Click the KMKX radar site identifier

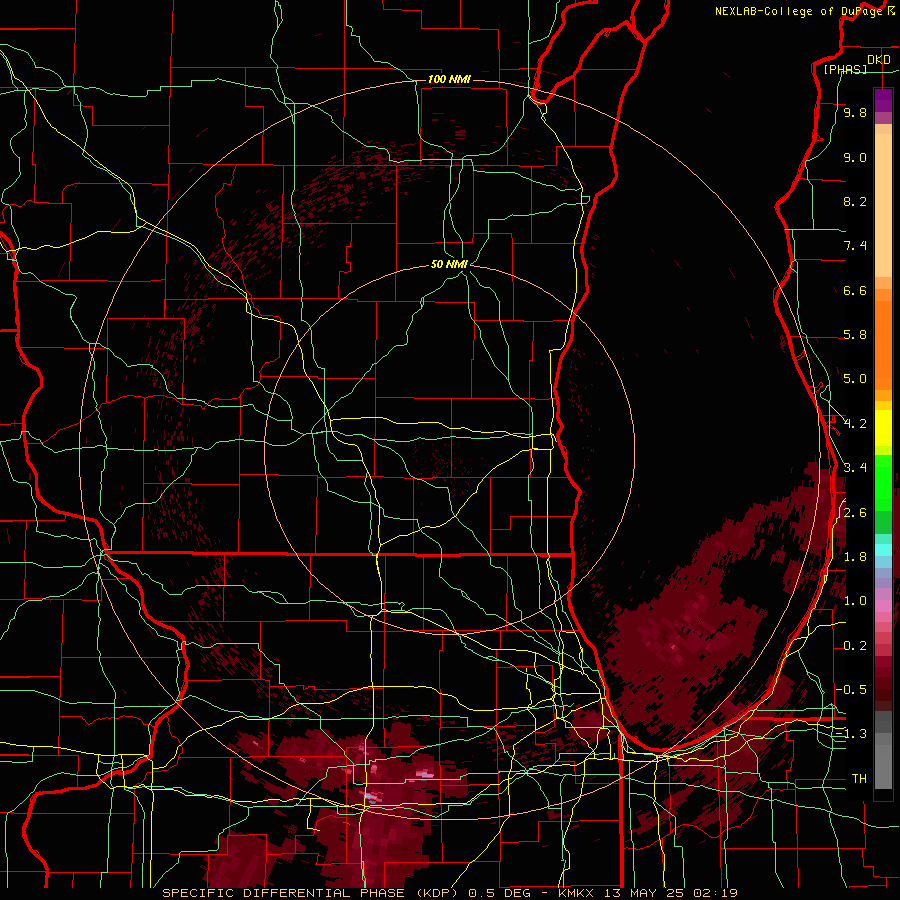click(x=577, y=893)
